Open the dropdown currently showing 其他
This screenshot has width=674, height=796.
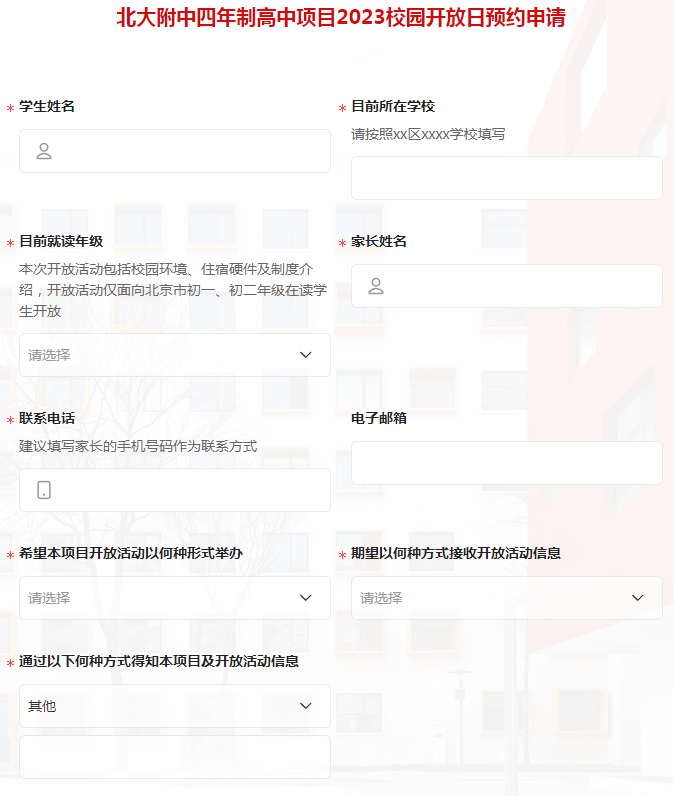pyautogui.click(x=175, y=706)
